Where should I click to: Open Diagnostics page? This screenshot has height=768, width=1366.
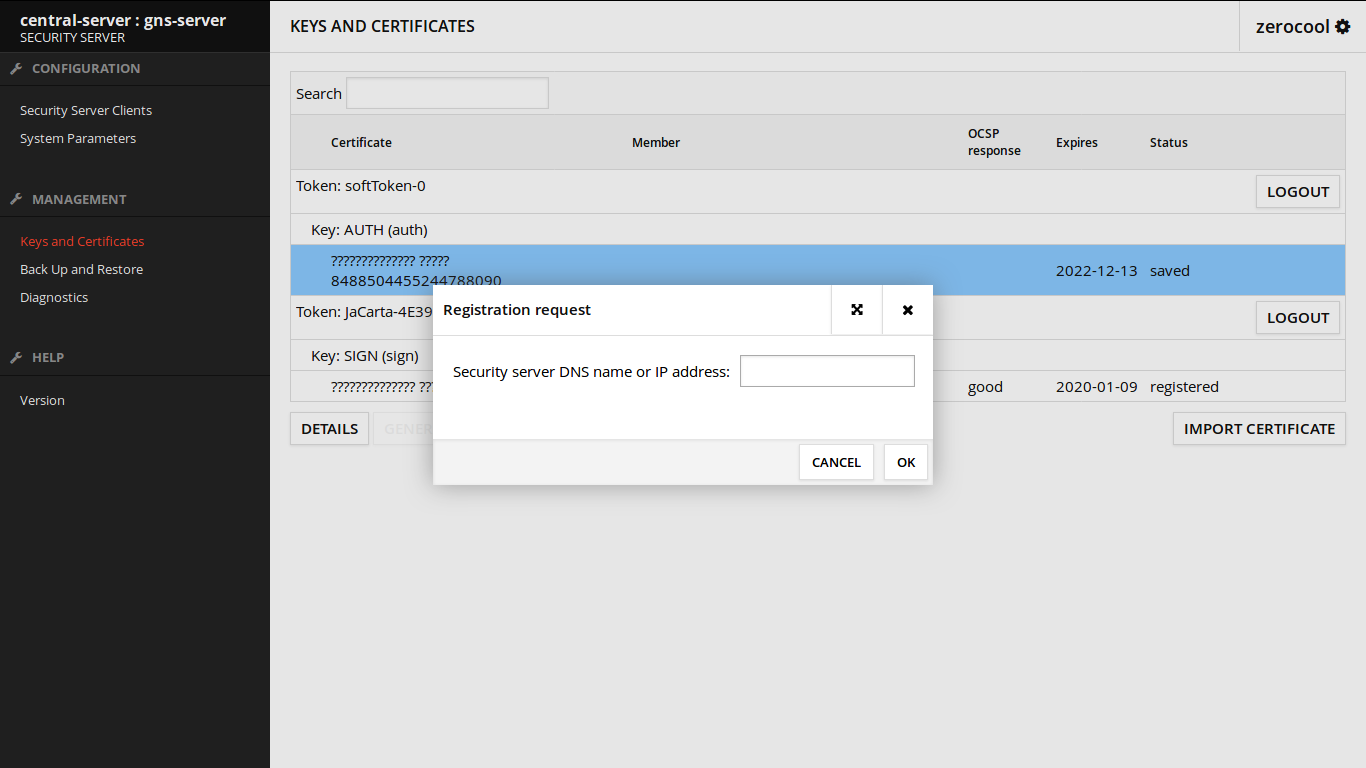pyautogui.click(x=54, y=298)
